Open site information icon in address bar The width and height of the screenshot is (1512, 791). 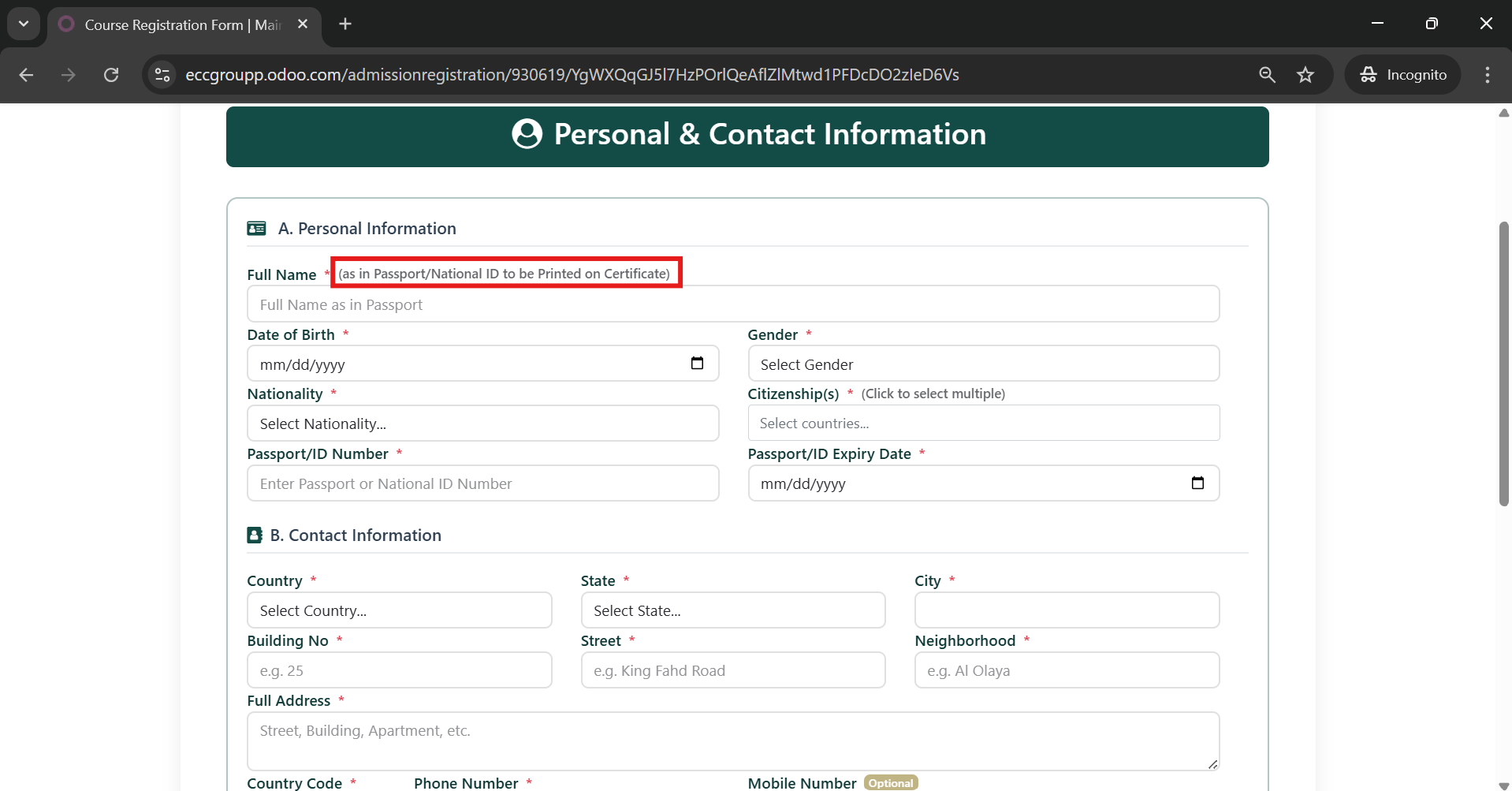tap(162, 75)
